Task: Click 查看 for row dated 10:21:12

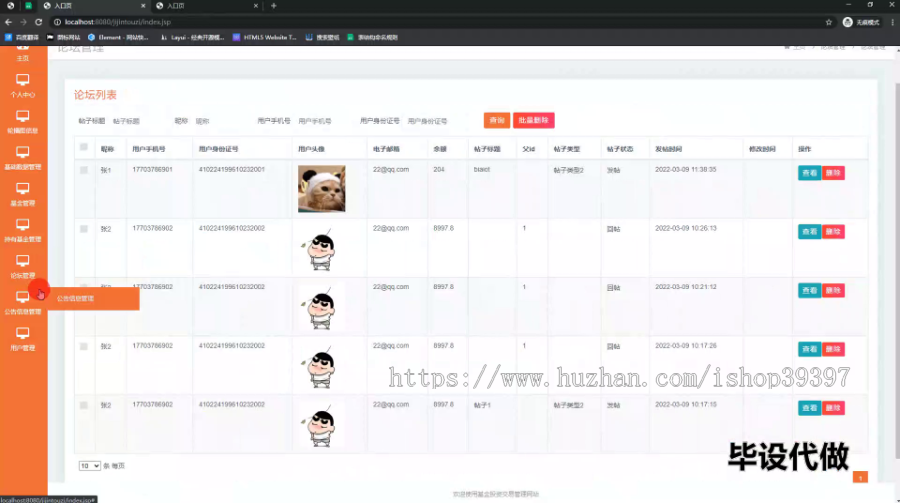Action: point(809,291)
